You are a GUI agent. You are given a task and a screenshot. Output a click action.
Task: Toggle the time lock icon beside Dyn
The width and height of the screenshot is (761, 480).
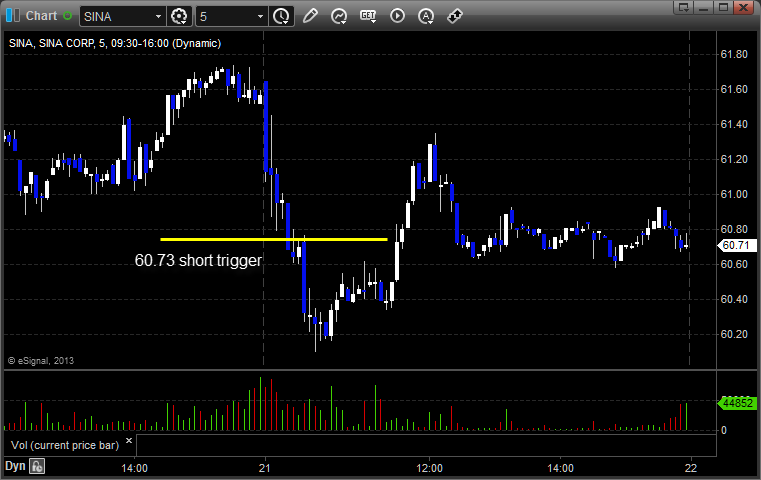pyautogui.click(x=37, y=466)
